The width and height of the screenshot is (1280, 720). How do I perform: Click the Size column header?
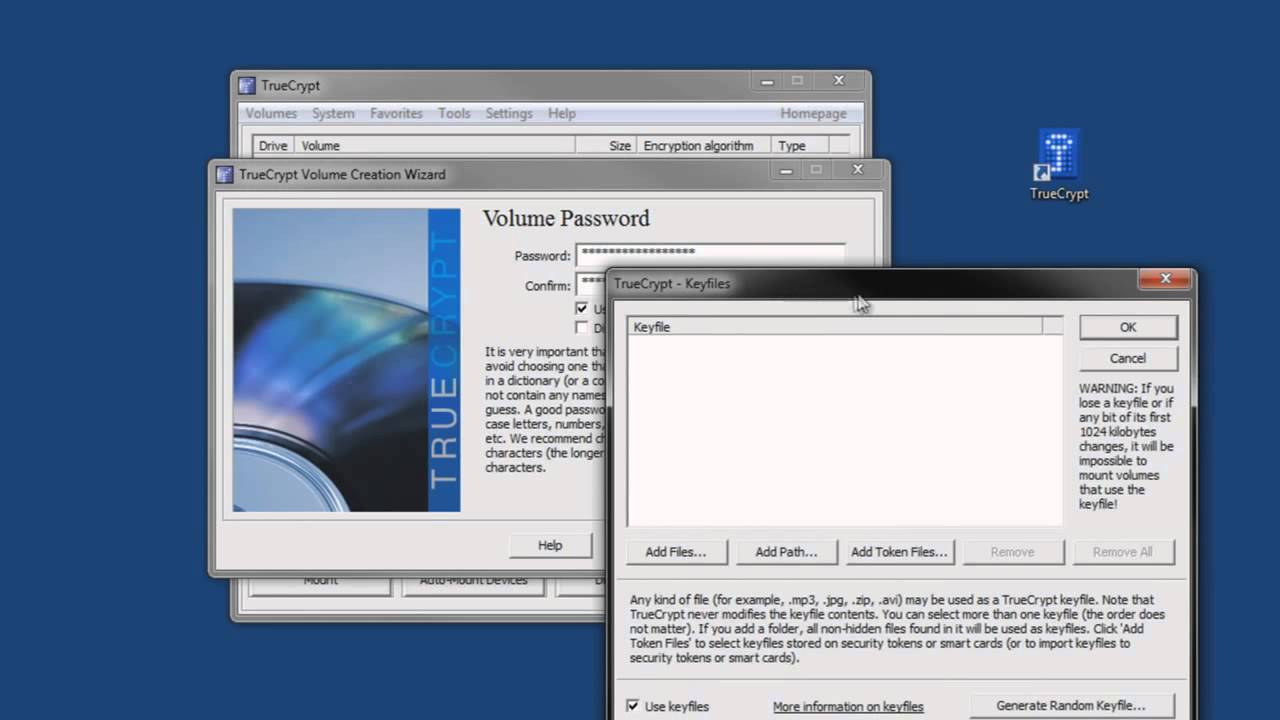tap(606, 146)
